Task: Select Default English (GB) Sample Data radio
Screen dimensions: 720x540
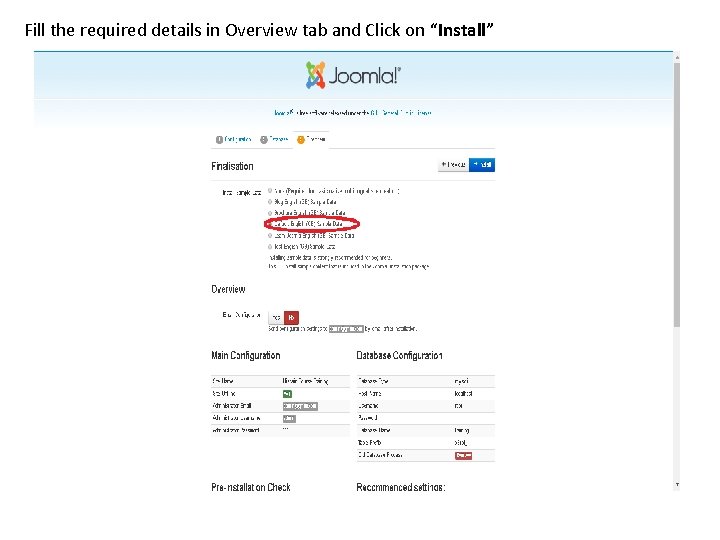Action: (270, 224)
